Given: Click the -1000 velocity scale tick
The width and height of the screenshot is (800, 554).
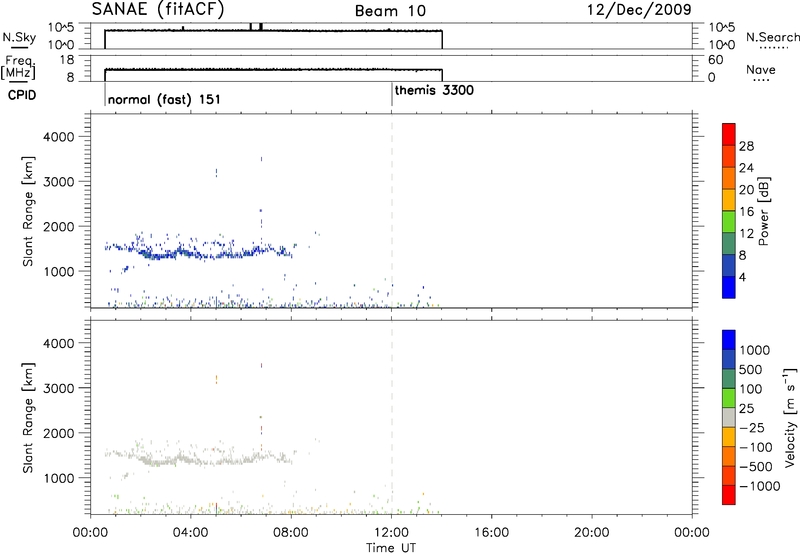Looking at the screenshot, I should (x=759, y=486).
